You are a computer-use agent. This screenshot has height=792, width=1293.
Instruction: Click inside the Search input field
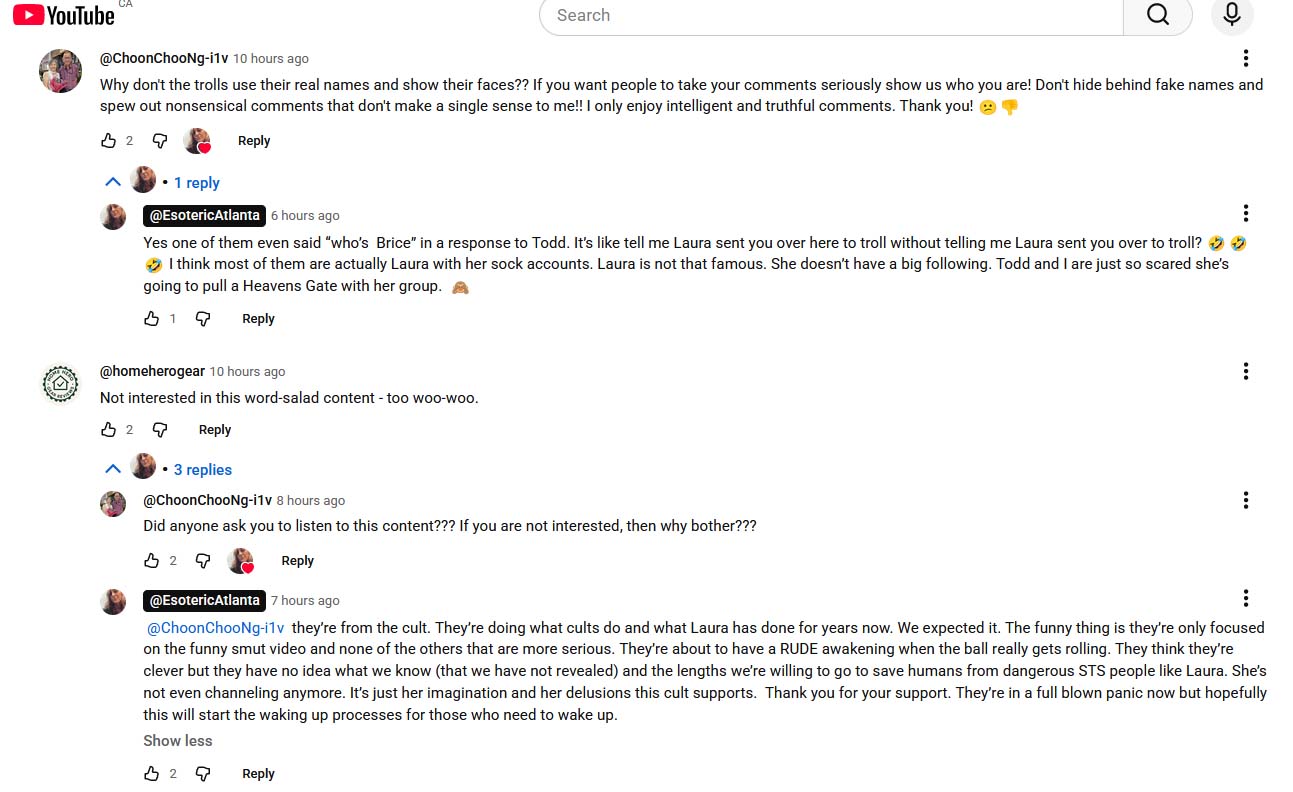click(x=830, y=15)
